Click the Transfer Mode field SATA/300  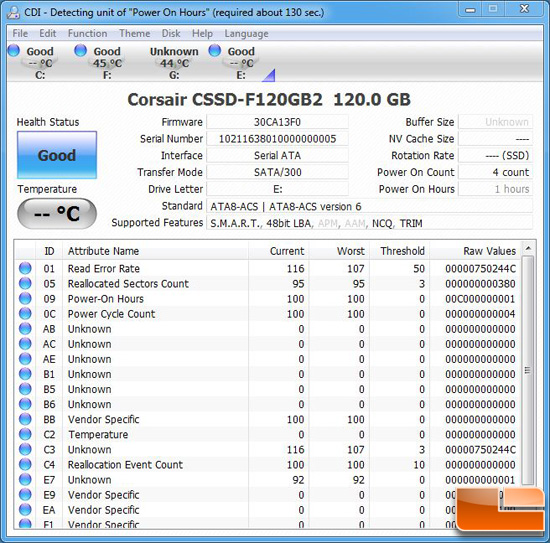277,172
